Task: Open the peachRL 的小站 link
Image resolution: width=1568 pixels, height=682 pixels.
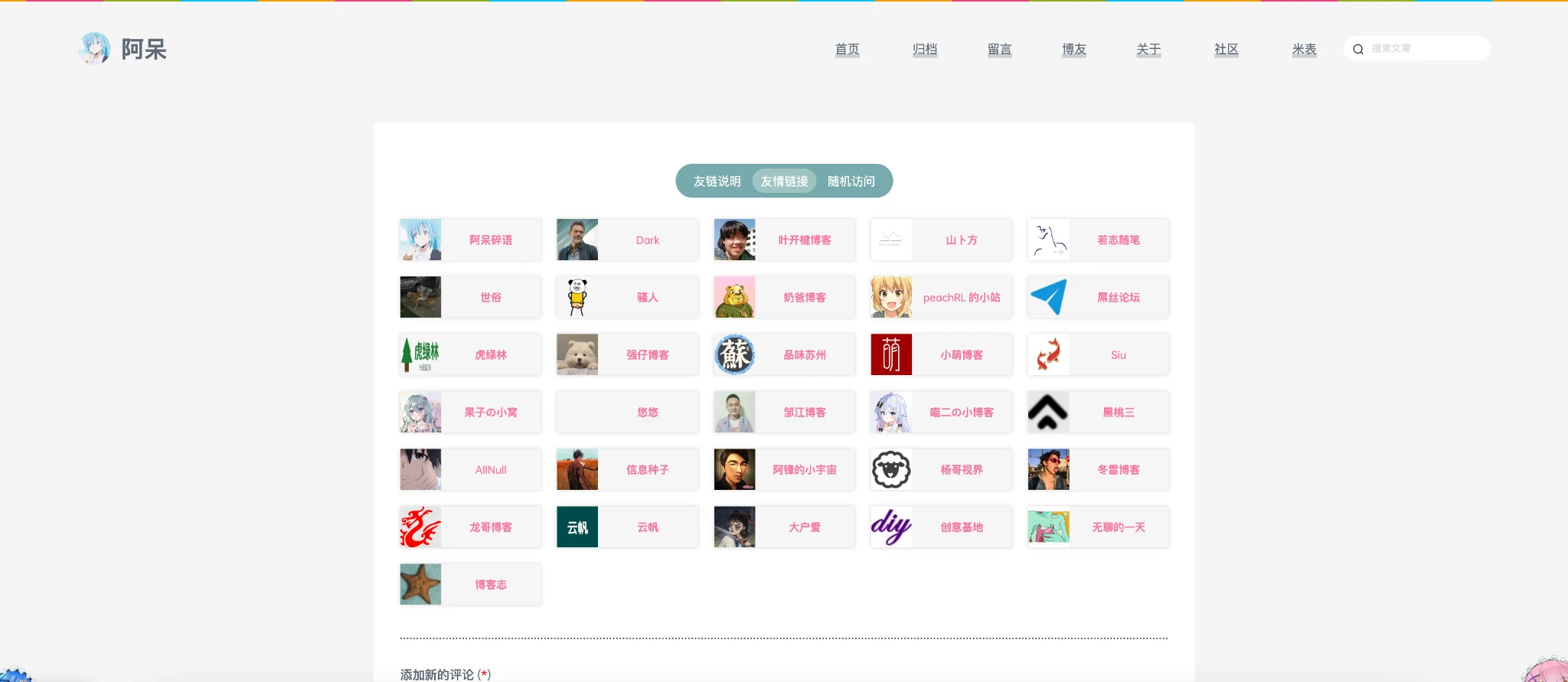Action: [x=961, y=298]
